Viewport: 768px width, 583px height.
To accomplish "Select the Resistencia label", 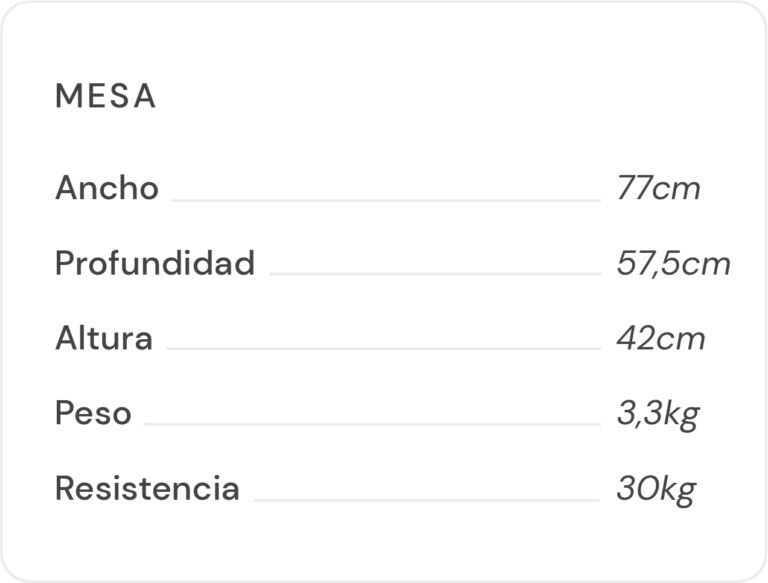I will click(x=147, y=489).
